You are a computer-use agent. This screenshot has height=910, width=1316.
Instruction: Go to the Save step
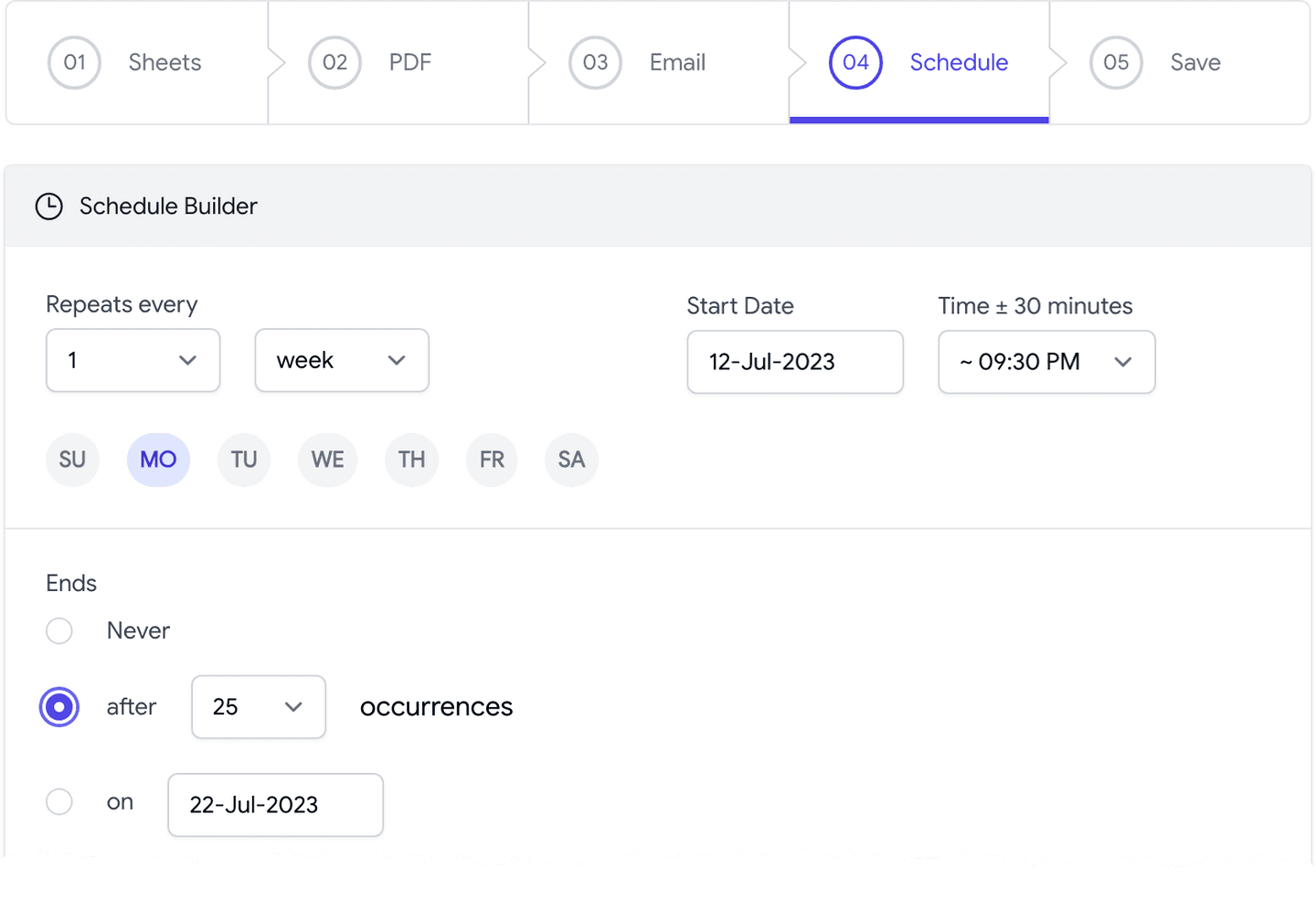coord(1180,62)
